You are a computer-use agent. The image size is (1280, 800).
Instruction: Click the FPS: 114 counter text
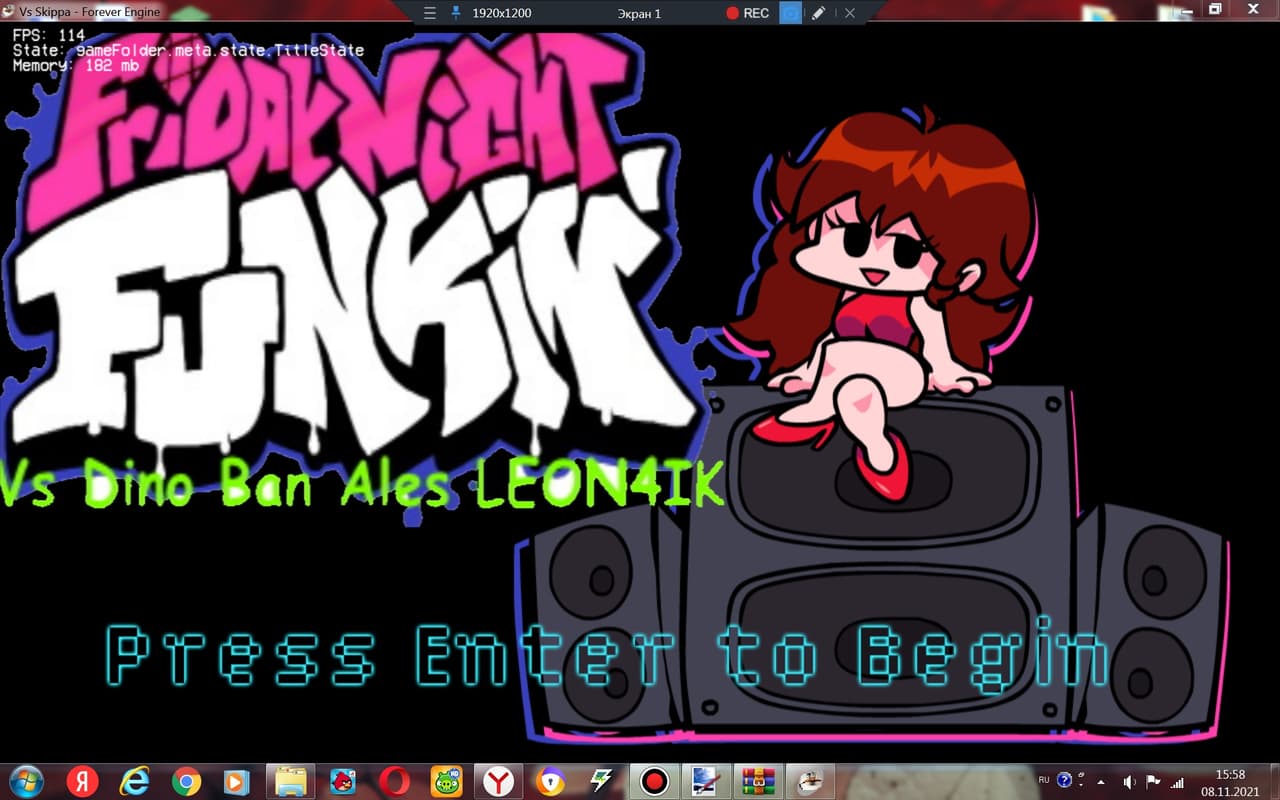pos(48,35)
